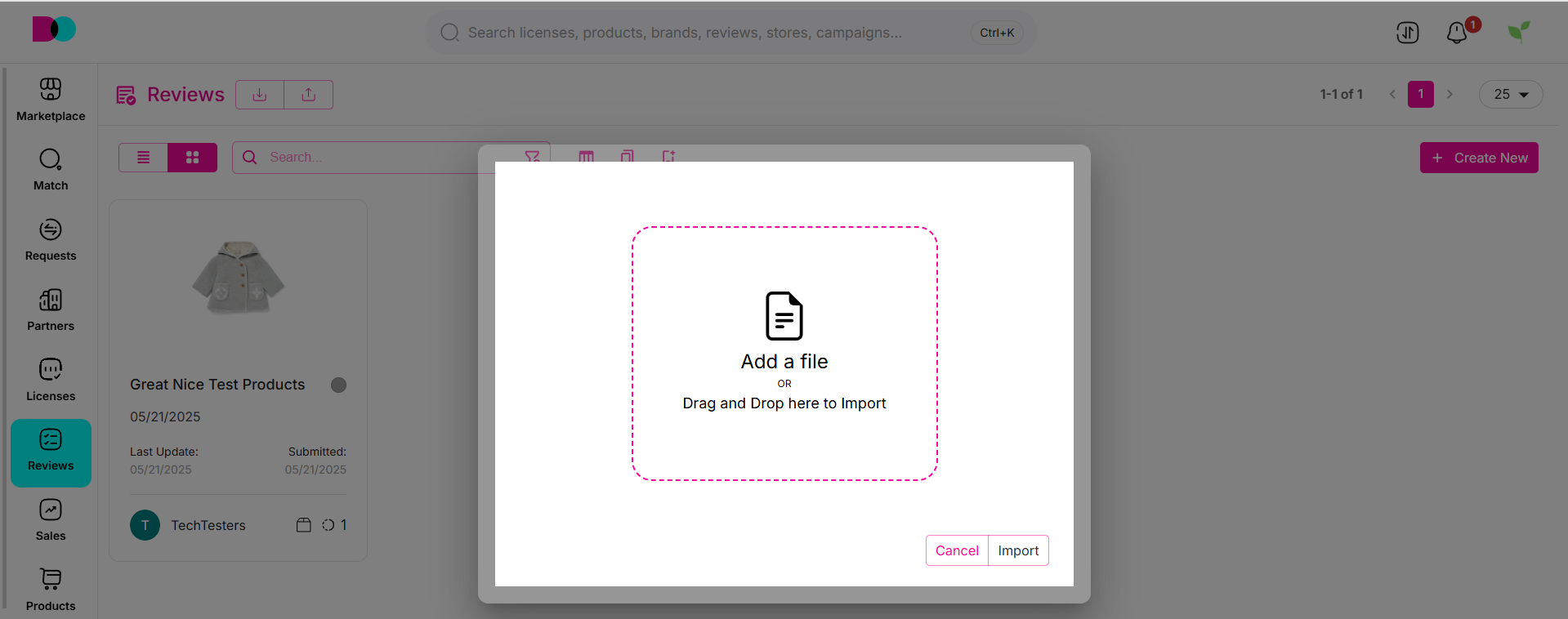Click the app logo in top-left
Screen dimensions: 1568x619
[x=54, y=29]
